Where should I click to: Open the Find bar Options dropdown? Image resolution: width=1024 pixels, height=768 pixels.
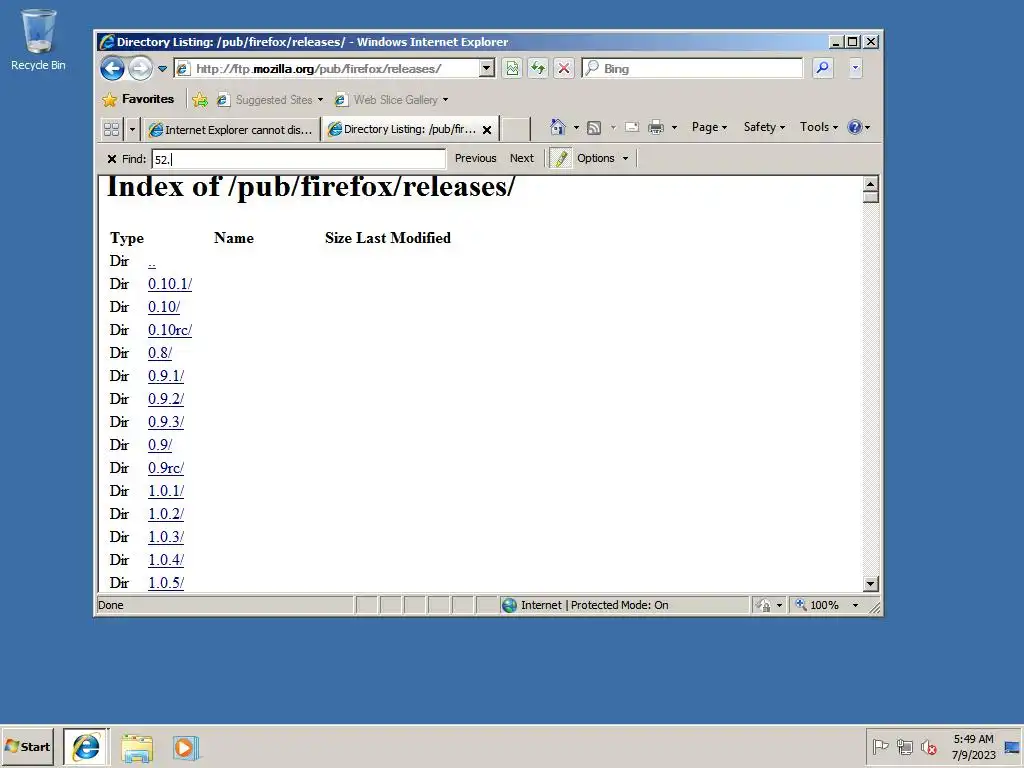pyautogui.click(x=602, y=158)
